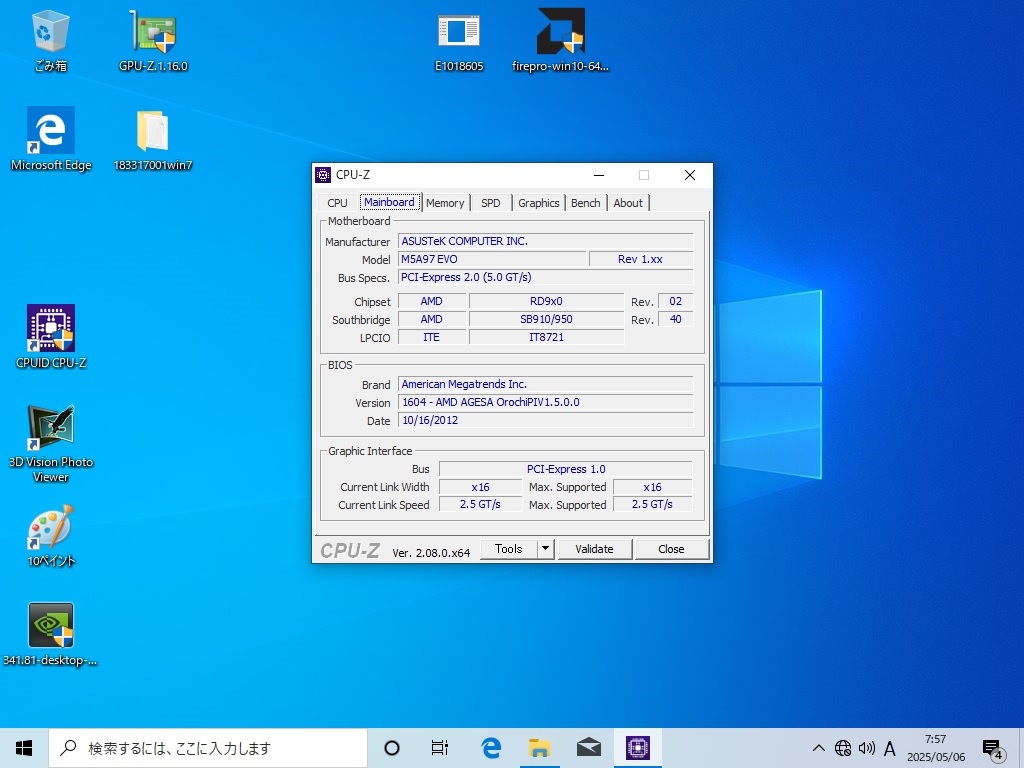1024x768 pixels.
Task: Switch to the CPU tab
Action: (x=337, y=203)
